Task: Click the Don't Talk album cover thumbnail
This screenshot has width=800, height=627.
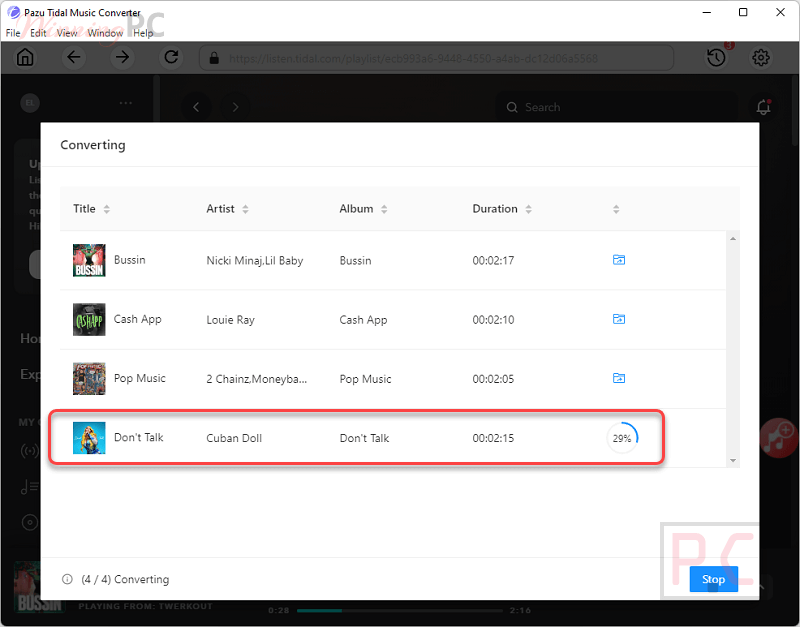Action: [89, 438]
